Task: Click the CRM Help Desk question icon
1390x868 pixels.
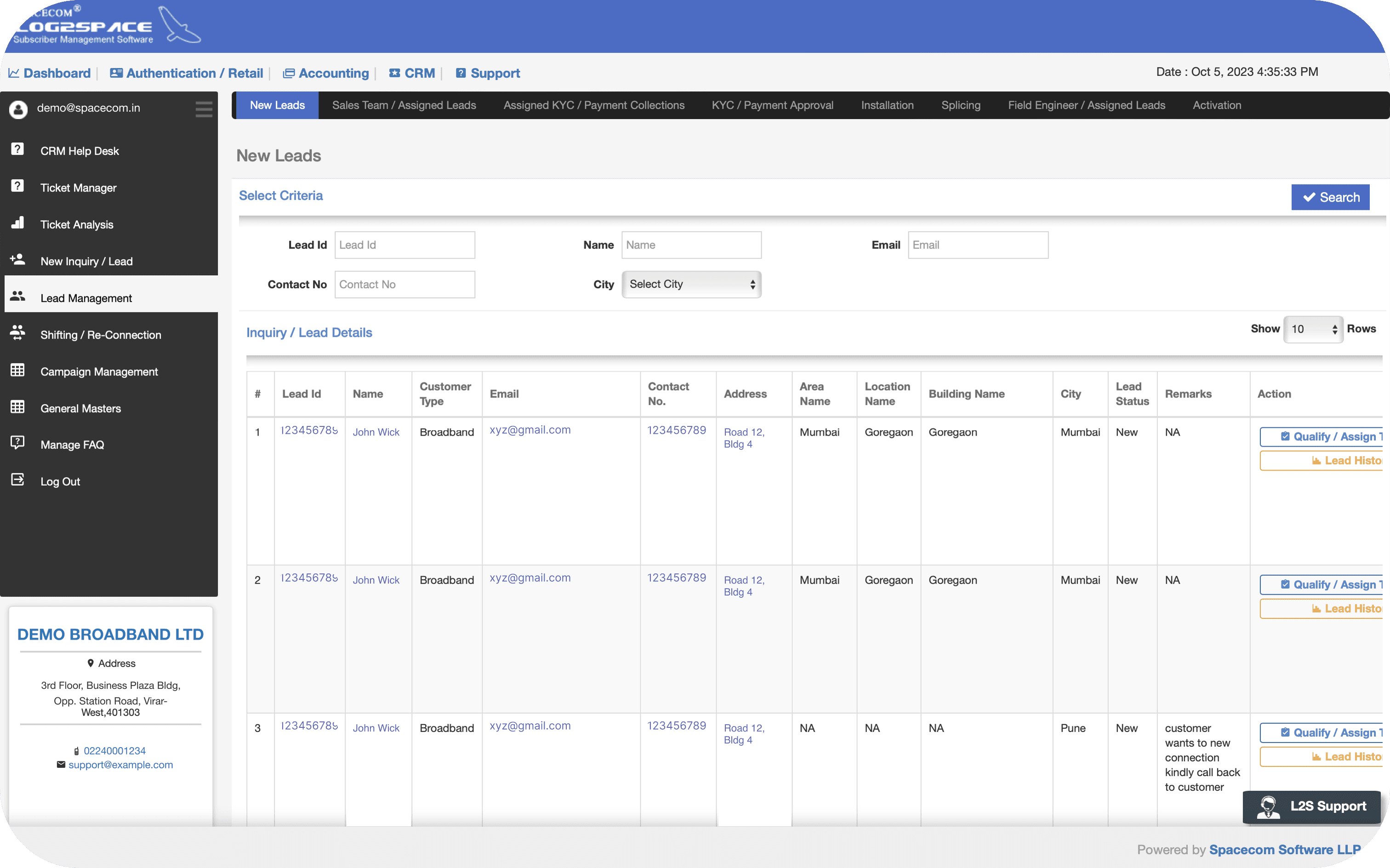Action: pos(17,149)
